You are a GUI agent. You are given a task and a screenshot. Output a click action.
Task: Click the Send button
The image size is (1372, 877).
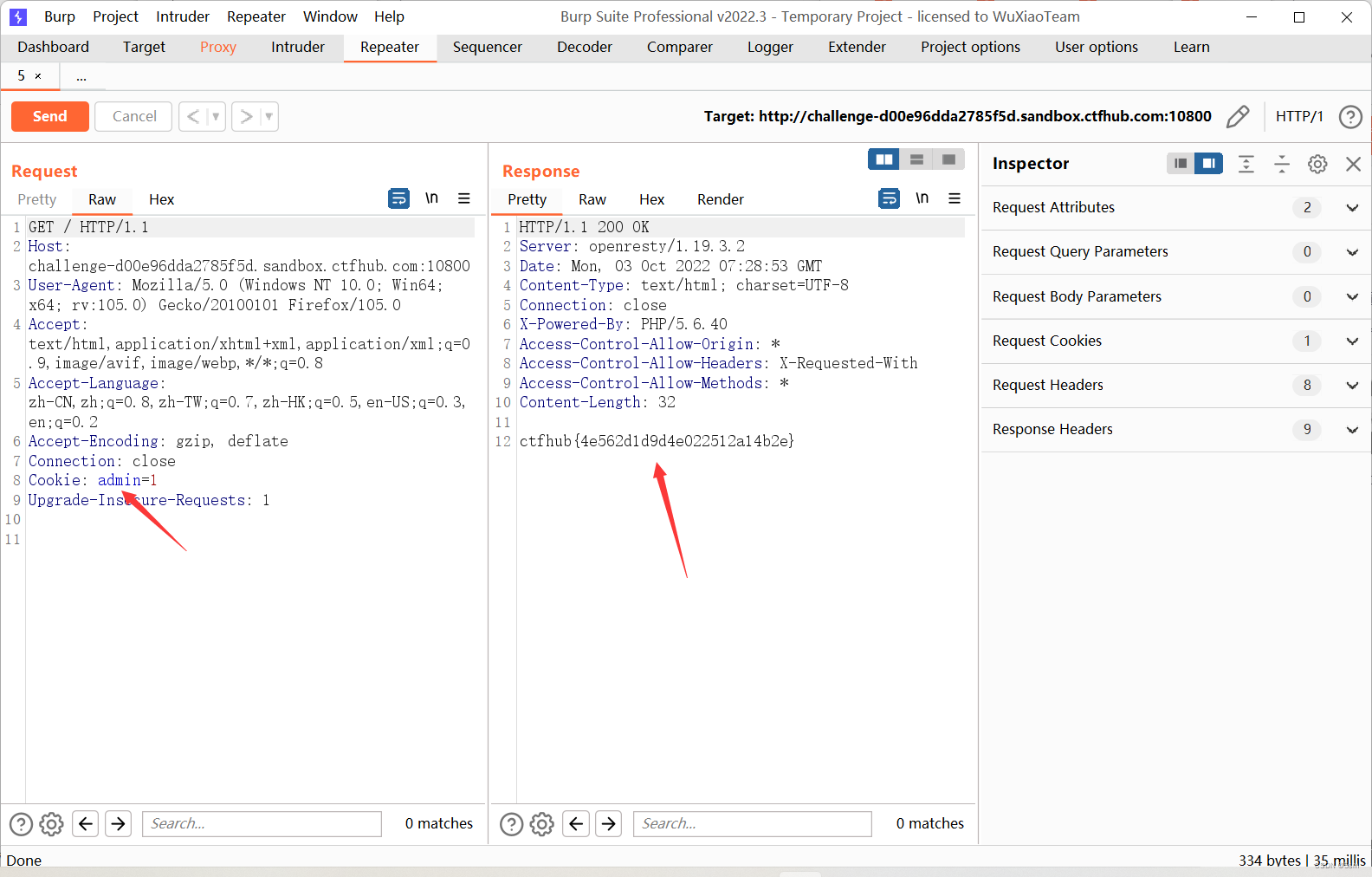(50, 116)
